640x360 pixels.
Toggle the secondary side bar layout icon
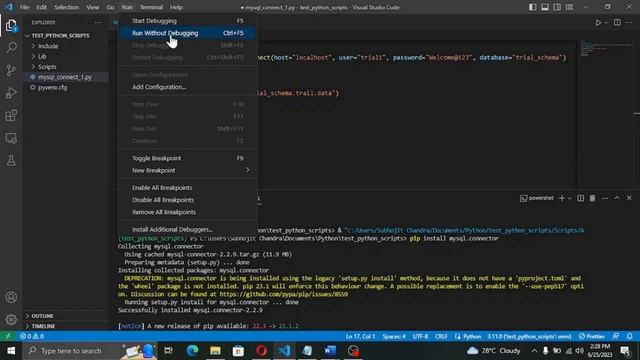point(557,7)
